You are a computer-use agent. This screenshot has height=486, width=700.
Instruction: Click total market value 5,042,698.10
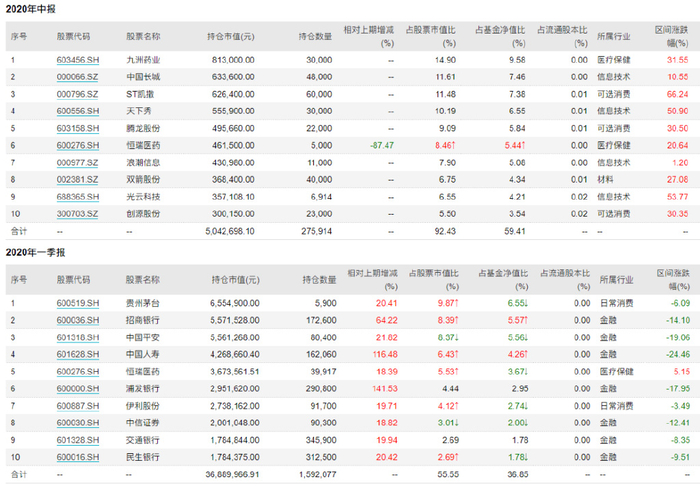[x=230, y=231]
